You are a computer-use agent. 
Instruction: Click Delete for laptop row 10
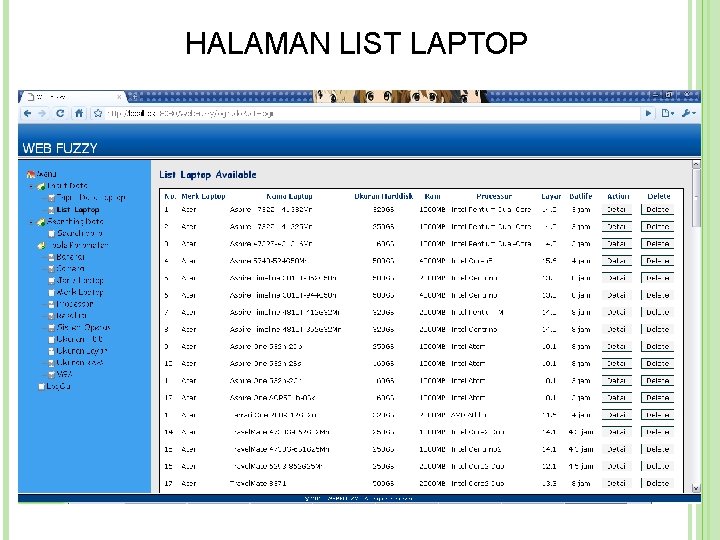tap(657, 364)
